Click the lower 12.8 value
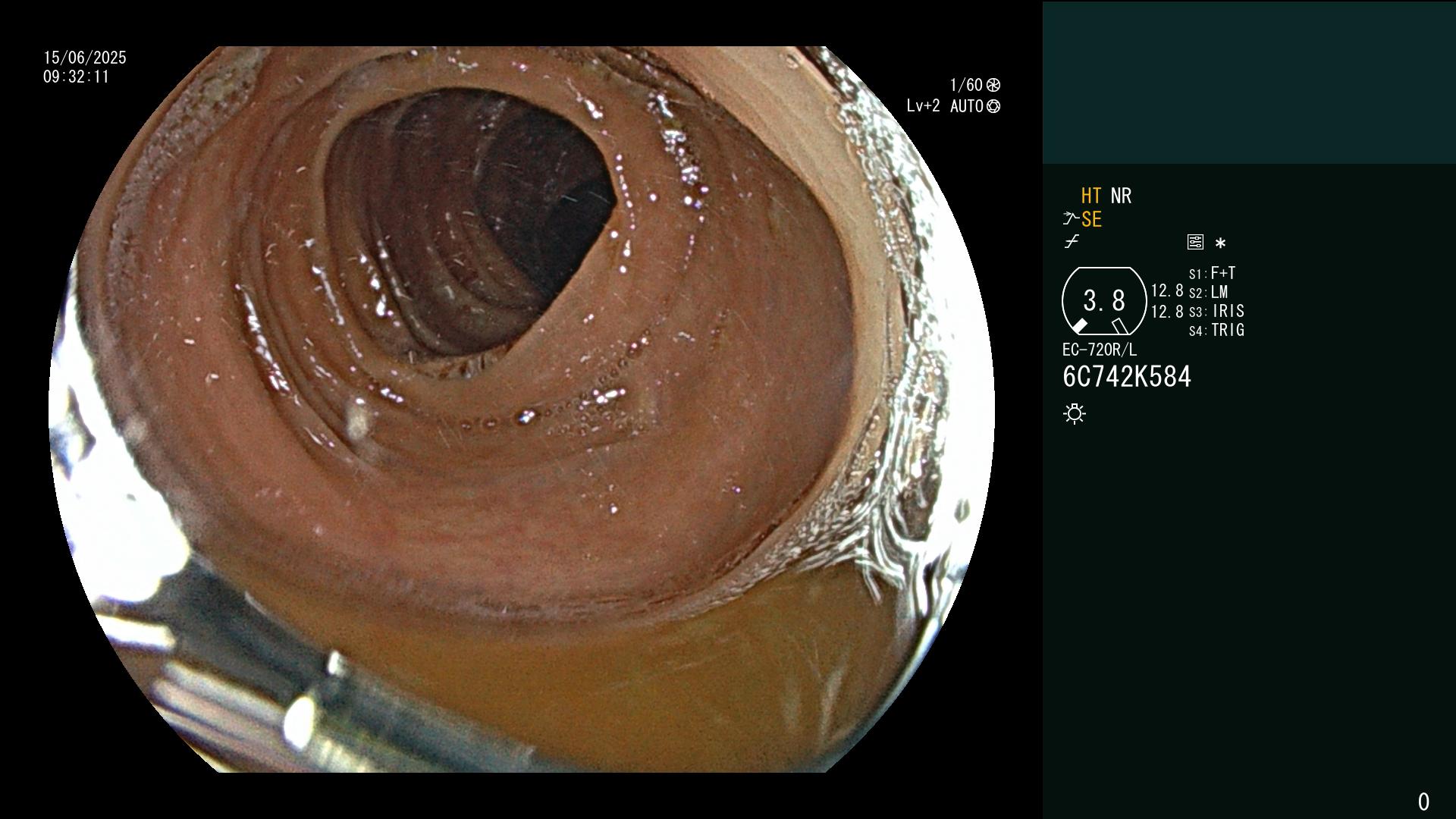Screen dimensions: 1456x819 [x=1167, y=312]
